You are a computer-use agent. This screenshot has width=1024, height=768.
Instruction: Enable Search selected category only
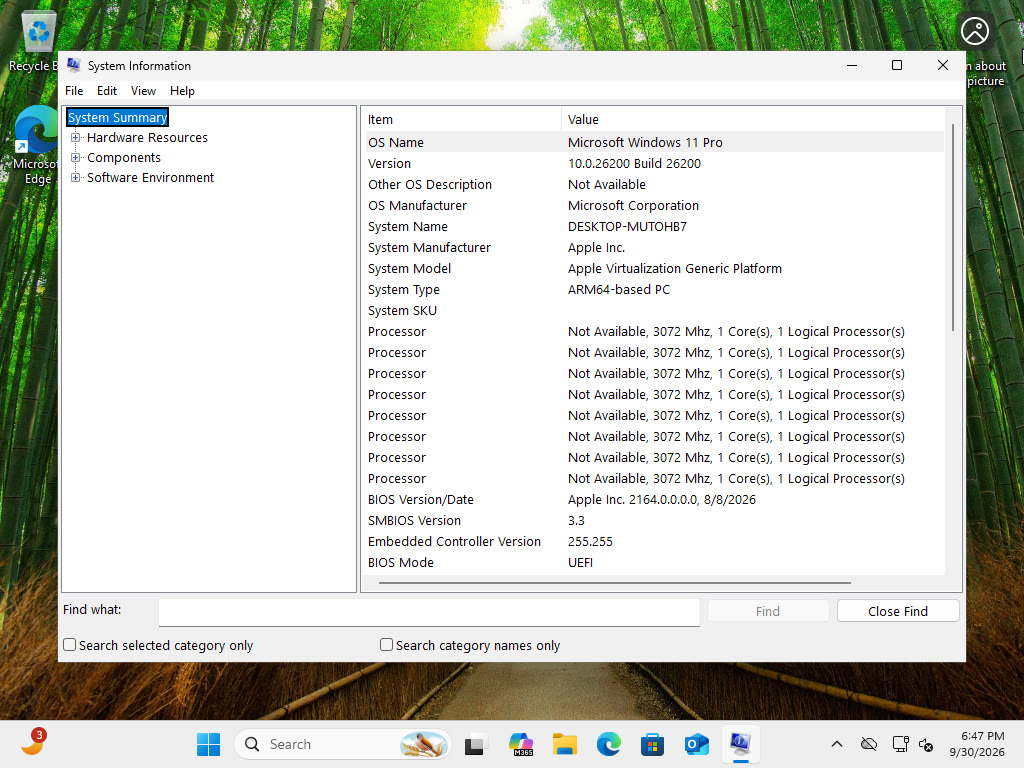coord(69,645)
